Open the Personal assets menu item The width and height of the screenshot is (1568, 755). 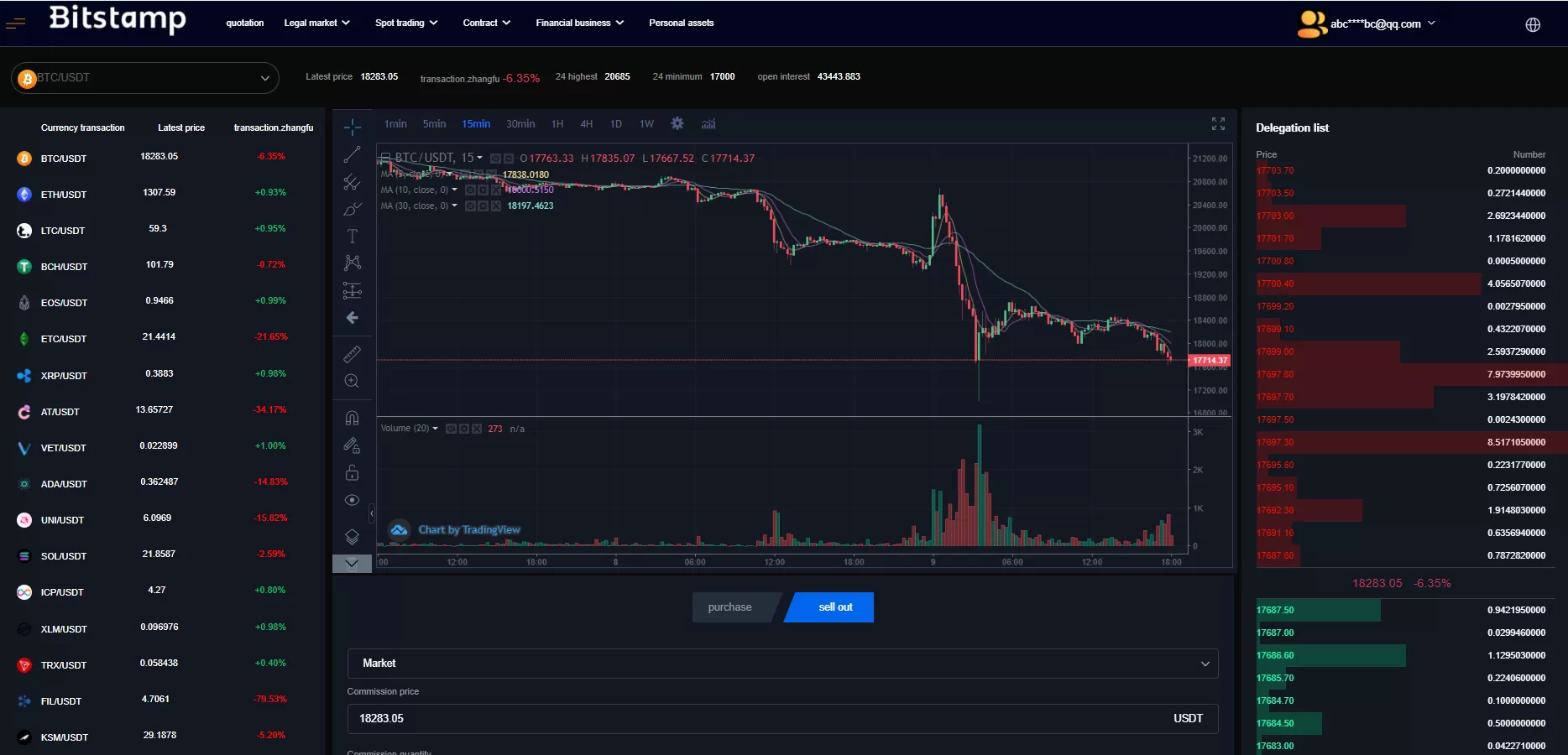[681, 23]
